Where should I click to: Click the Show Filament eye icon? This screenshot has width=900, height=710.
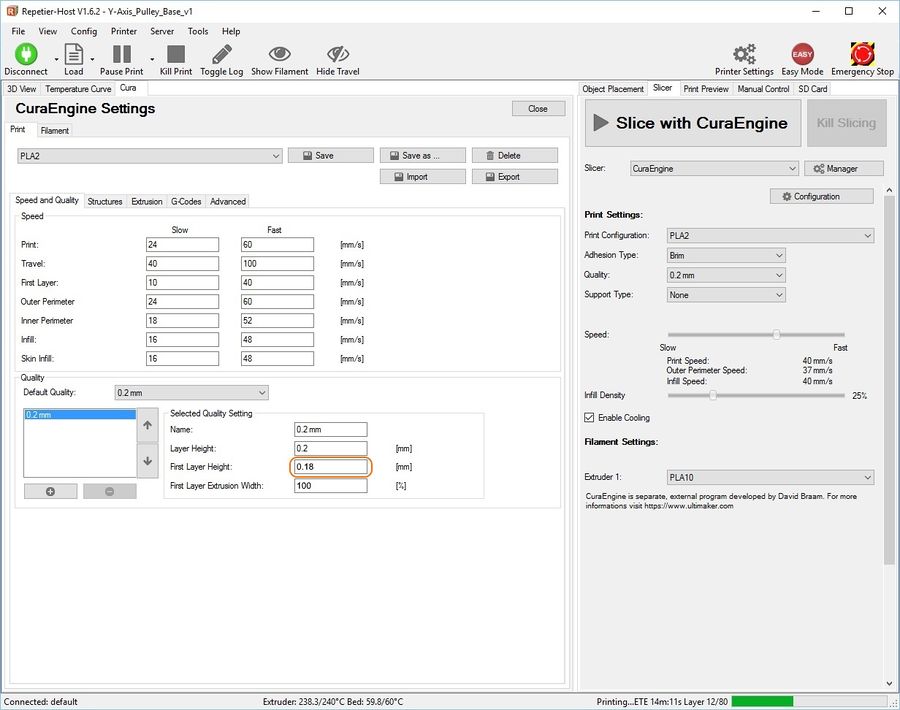point(280,54)
